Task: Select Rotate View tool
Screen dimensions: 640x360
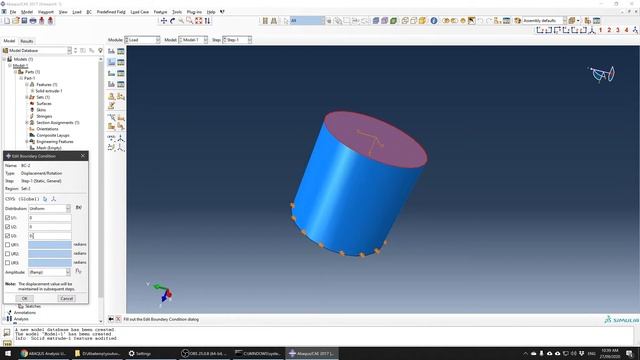Action: click(x=172, y=20)
